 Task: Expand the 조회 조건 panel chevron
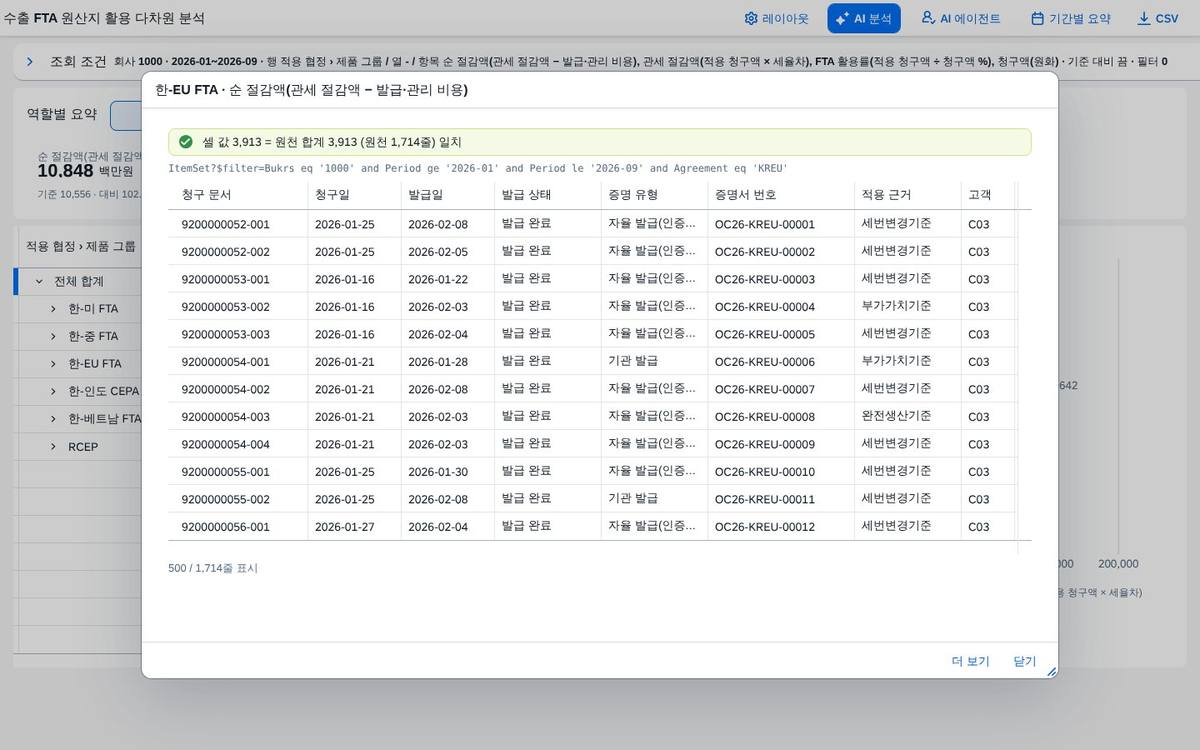(30, 61)
